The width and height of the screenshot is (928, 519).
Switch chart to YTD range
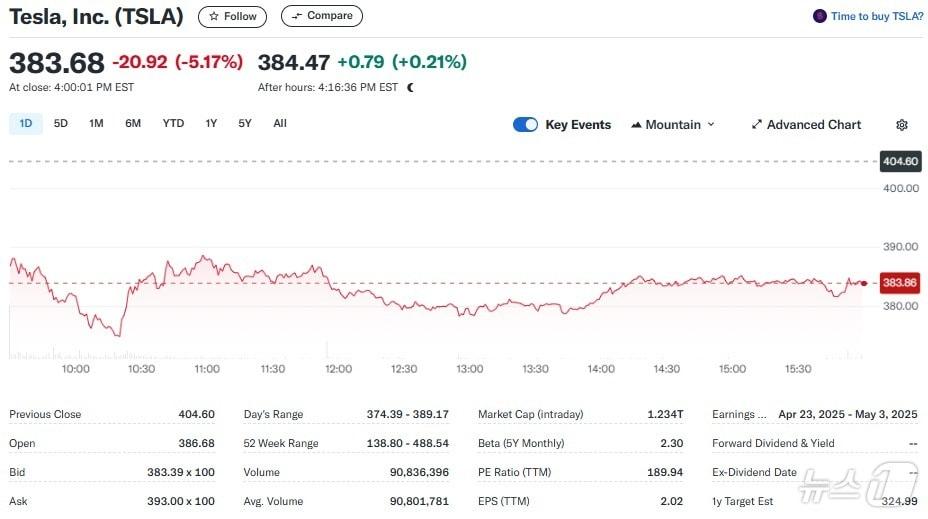173,124
